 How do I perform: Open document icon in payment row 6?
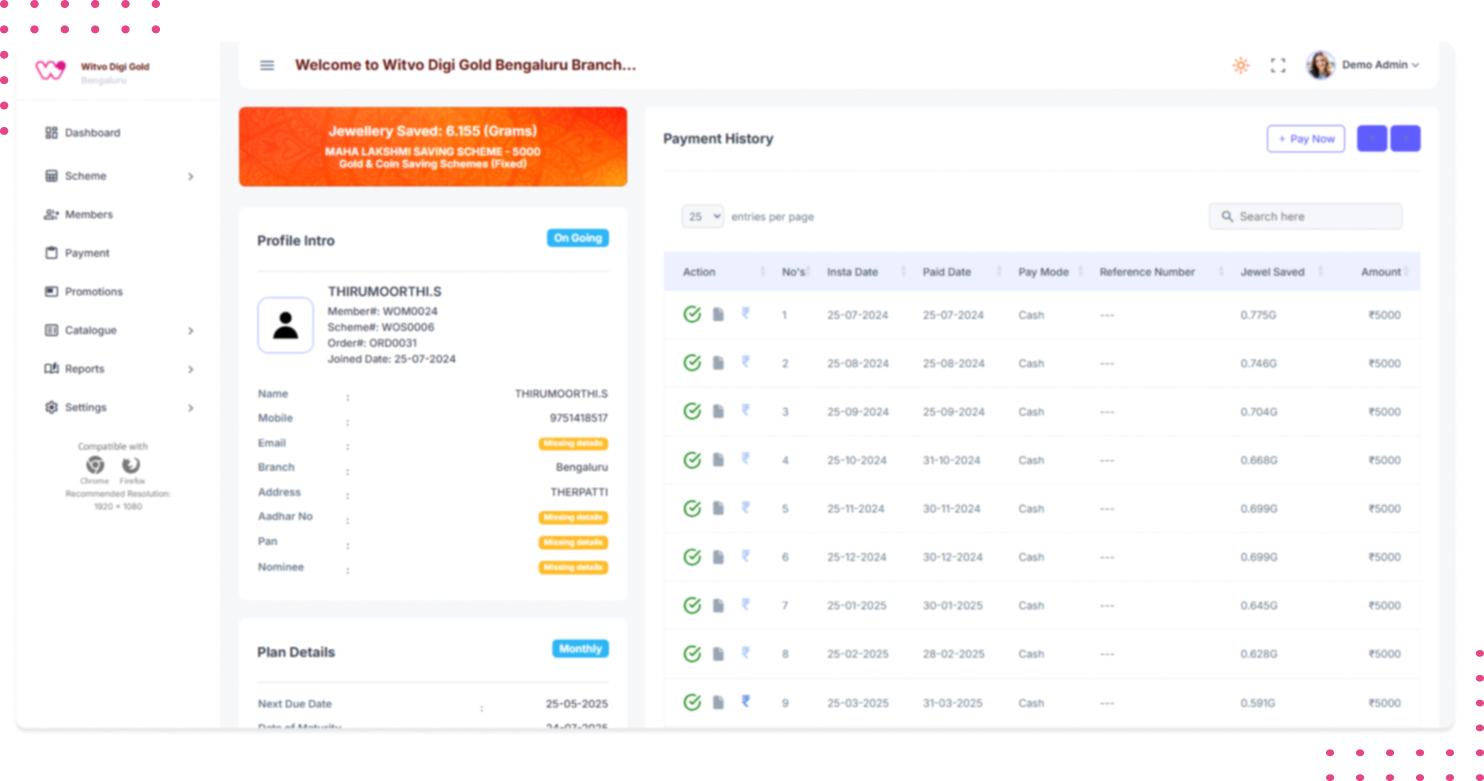point(718,557)
